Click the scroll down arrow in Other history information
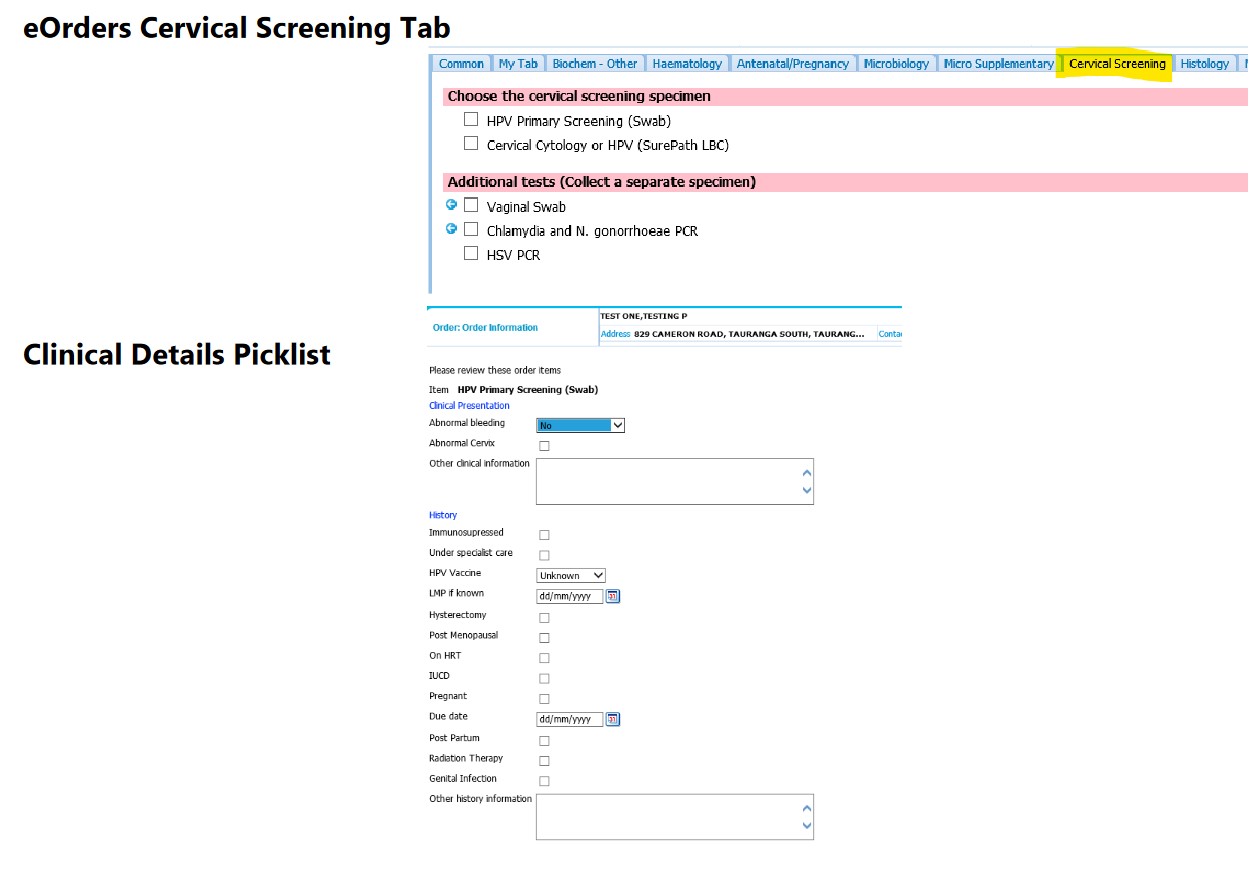The height and width of the screenshot is (872, 1249). (807, 826)
